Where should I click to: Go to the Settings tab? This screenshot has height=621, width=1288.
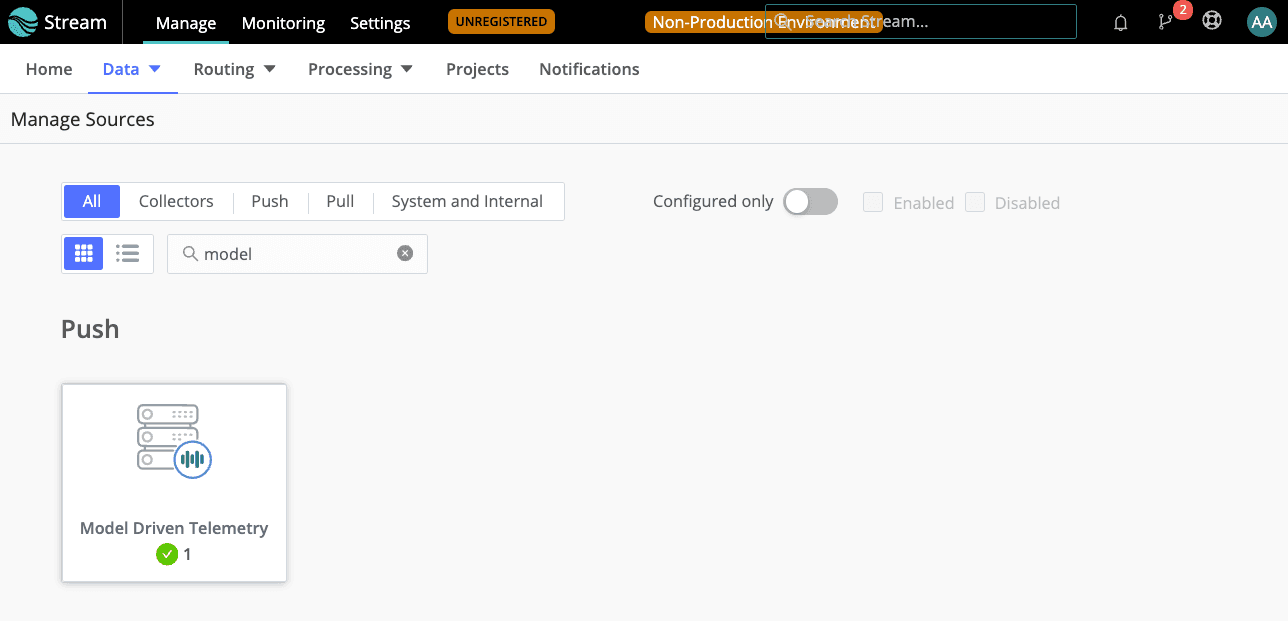pyautogui.click(x=380, y=23)
